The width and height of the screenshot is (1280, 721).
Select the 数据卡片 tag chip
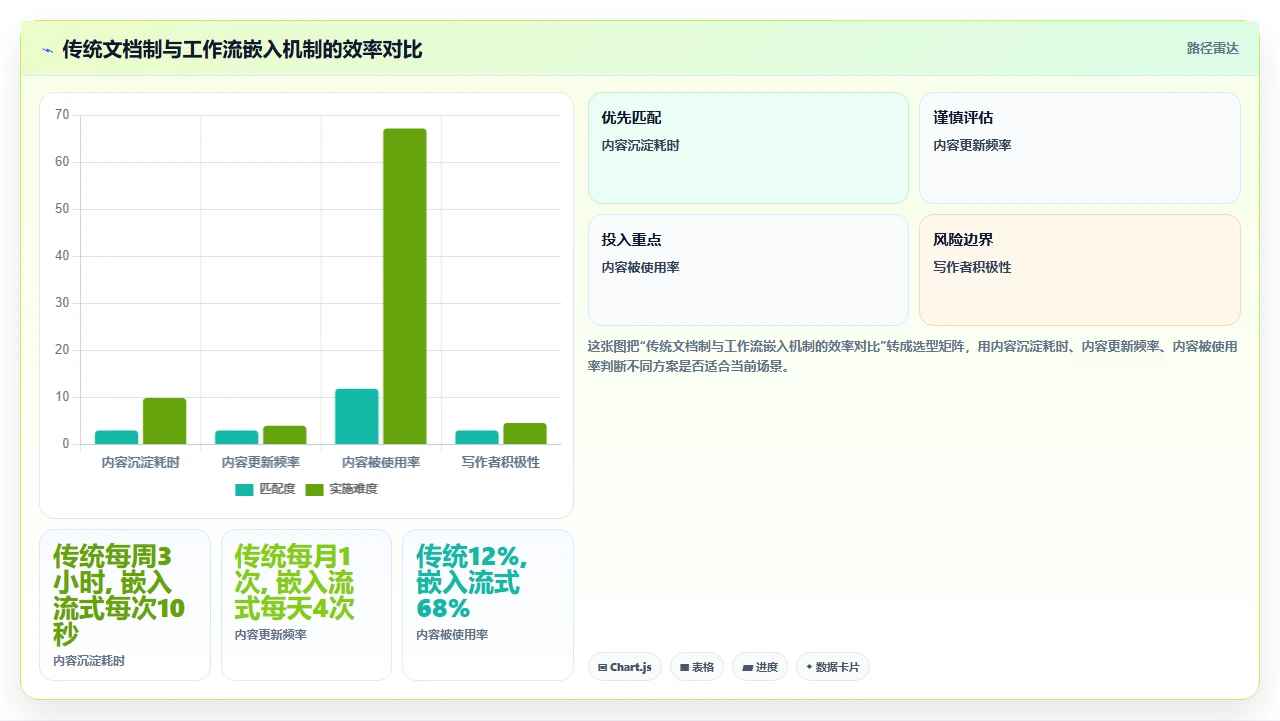click(833, 667)
